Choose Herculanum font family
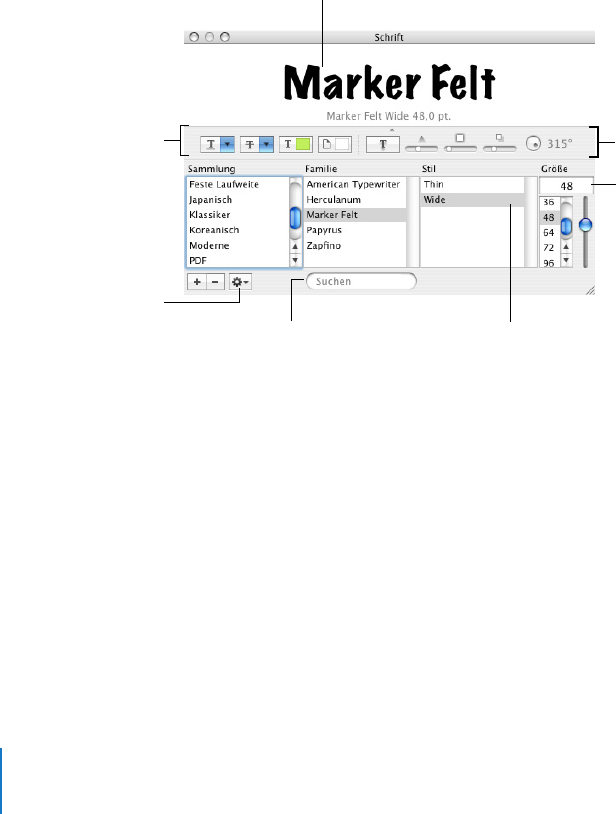 click(x=355, y=200)
